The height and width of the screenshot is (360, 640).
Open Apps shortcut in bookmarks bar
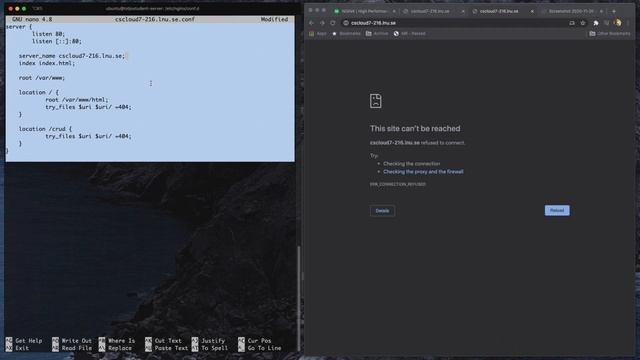[x=318, y=33]
